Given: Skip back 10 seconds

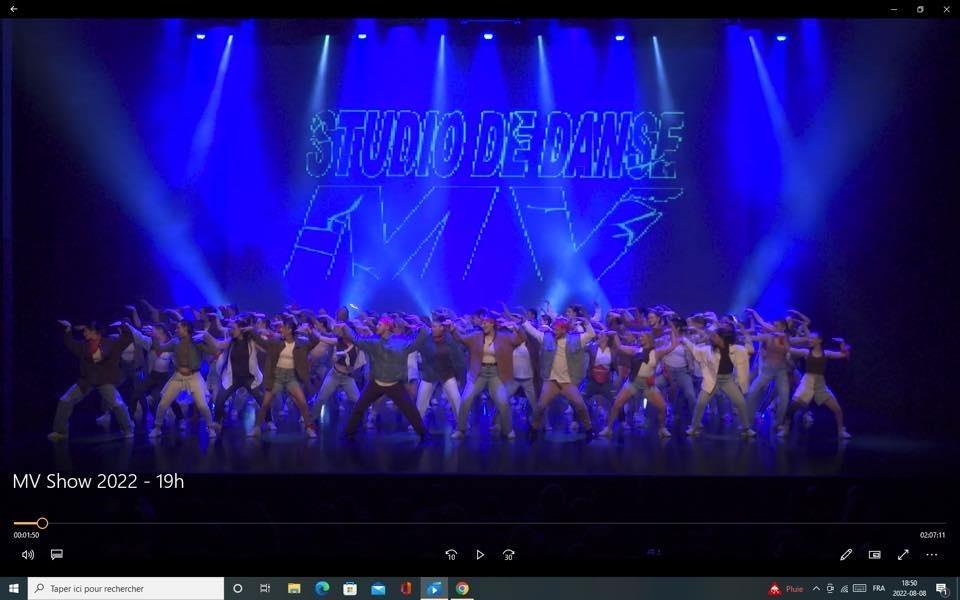Looking at the screenshot, I should click(x=451, y=555).
